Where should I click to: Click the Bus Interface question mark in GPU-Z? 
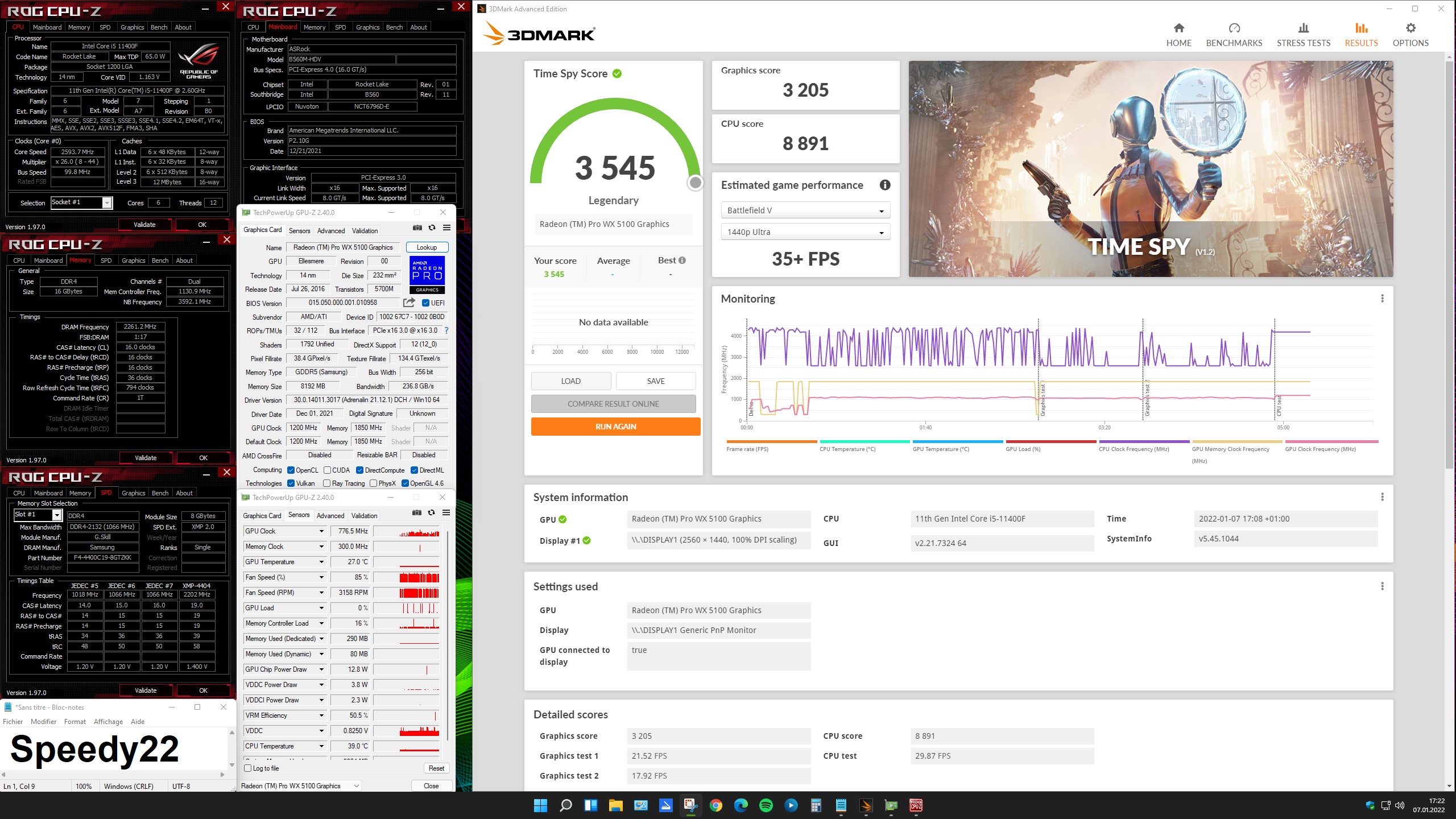click(x=446, y=330)
